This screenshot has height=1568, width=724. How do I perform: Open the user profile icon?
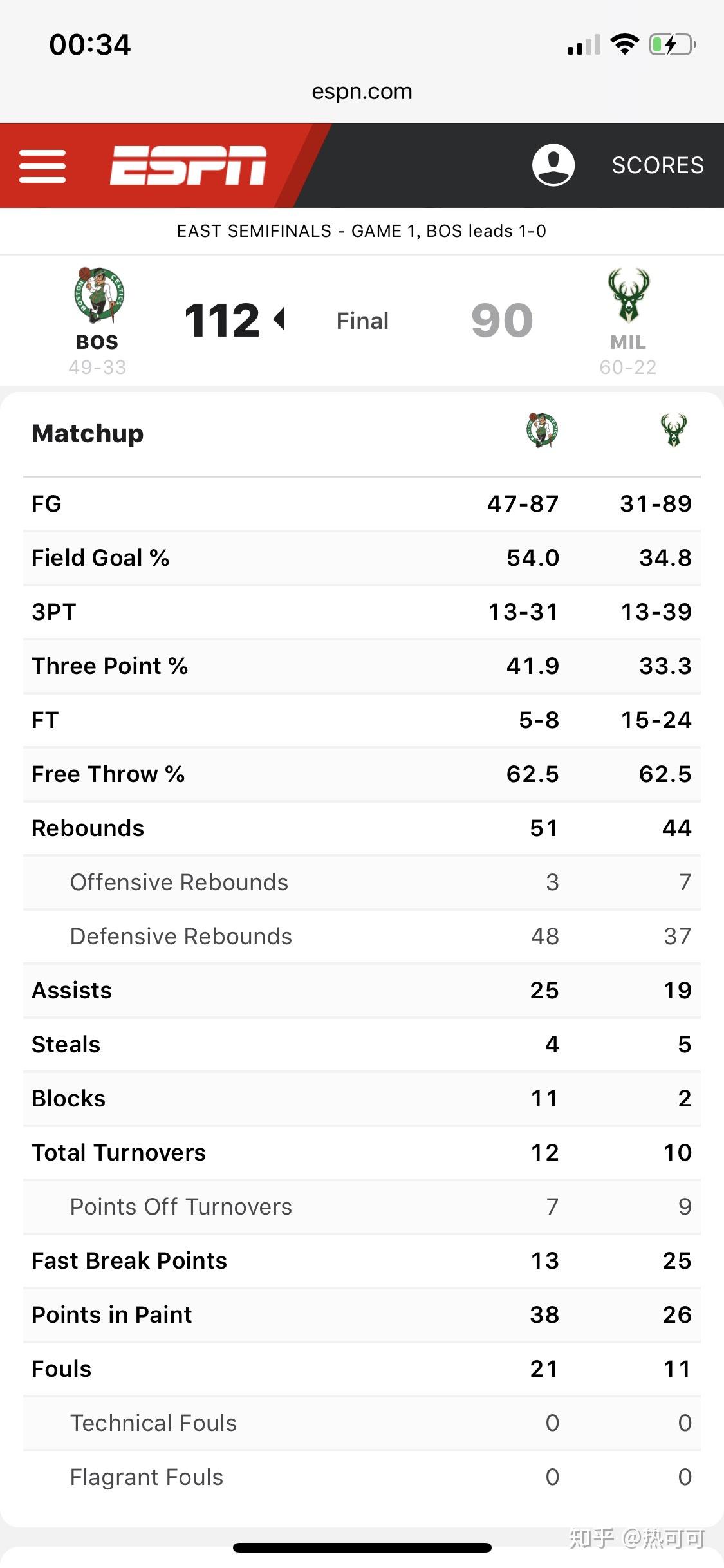[x=553, y=165]
